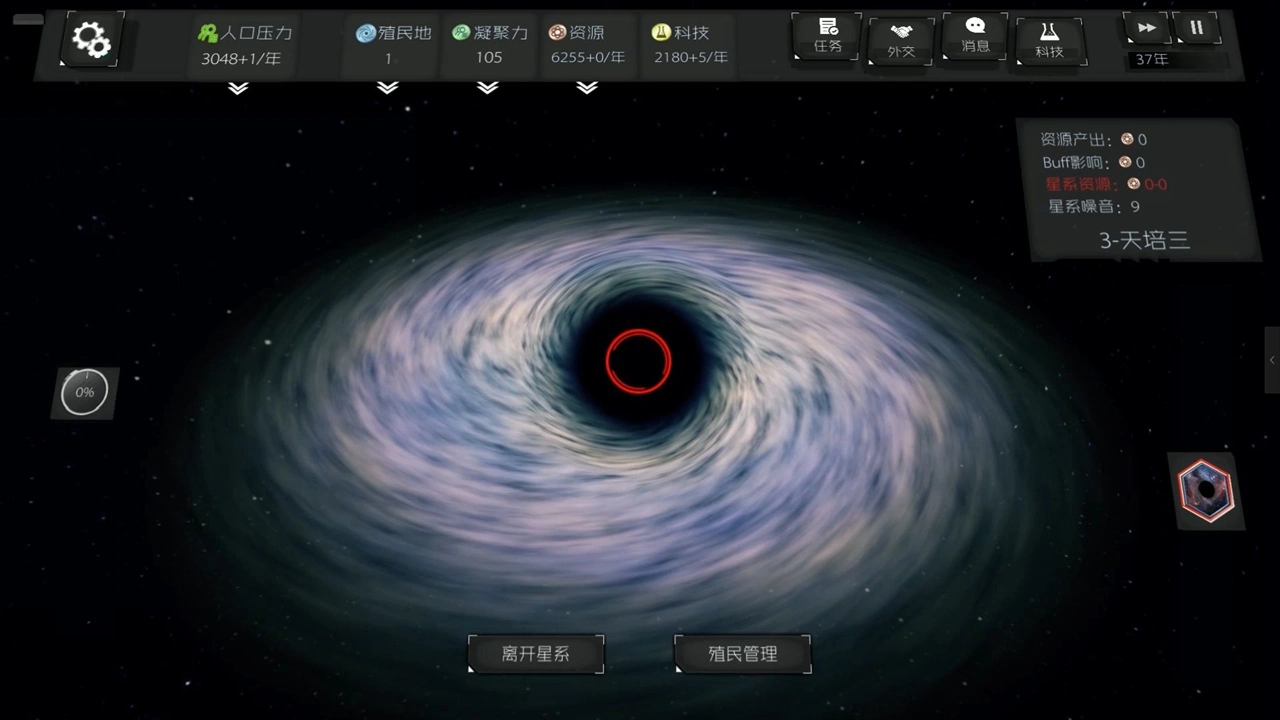Screen dimensions: 1280x720
Task: Expand the 殖民地 dropdown chevron
Action: point(388,89)
